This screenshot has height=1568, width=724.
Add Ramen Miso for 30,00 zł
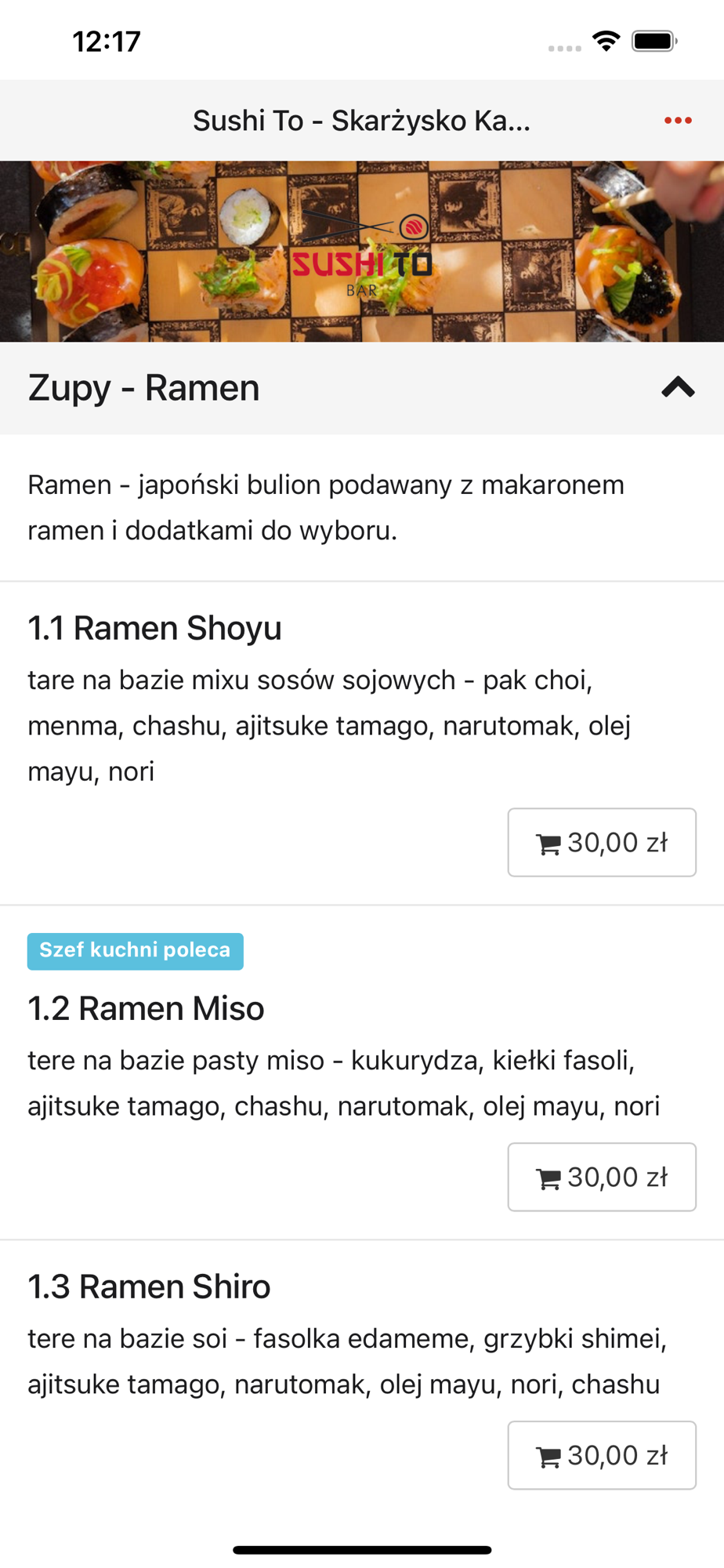pyautogui.click(x=602, y=1177)
